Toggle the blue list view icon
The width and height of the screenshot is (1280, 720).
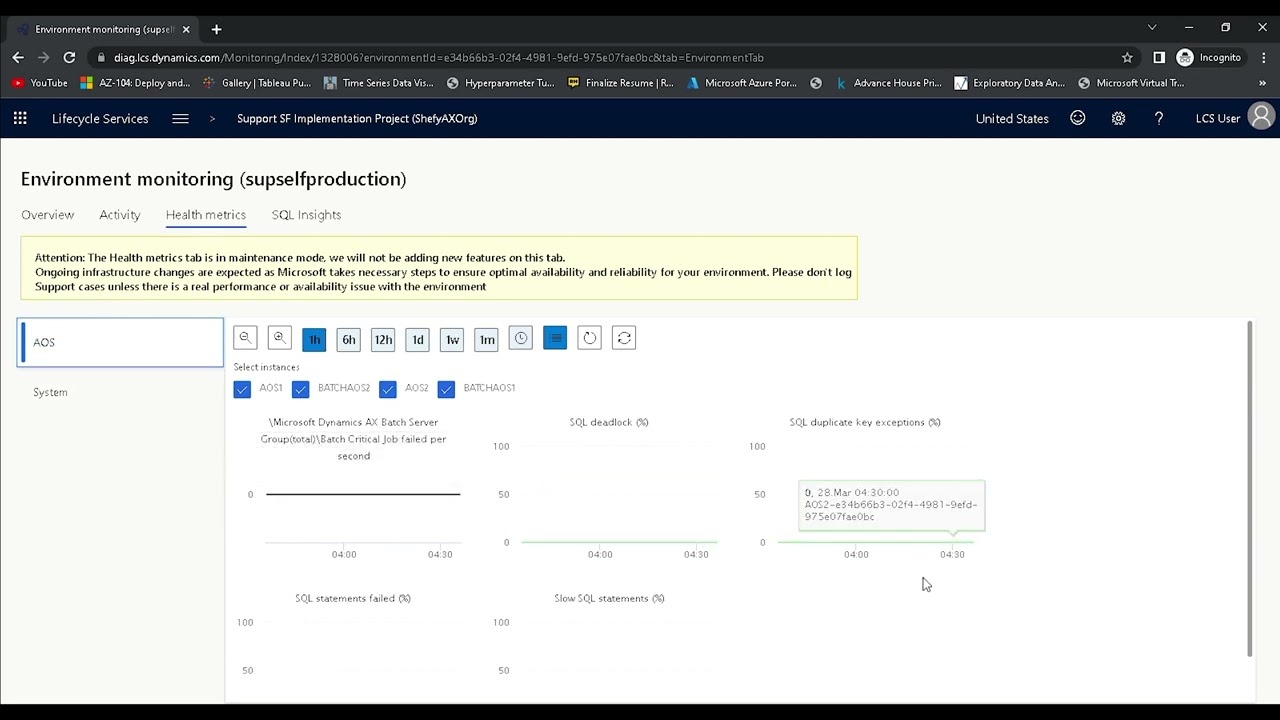pyautogui.click(x=555, y=338)
